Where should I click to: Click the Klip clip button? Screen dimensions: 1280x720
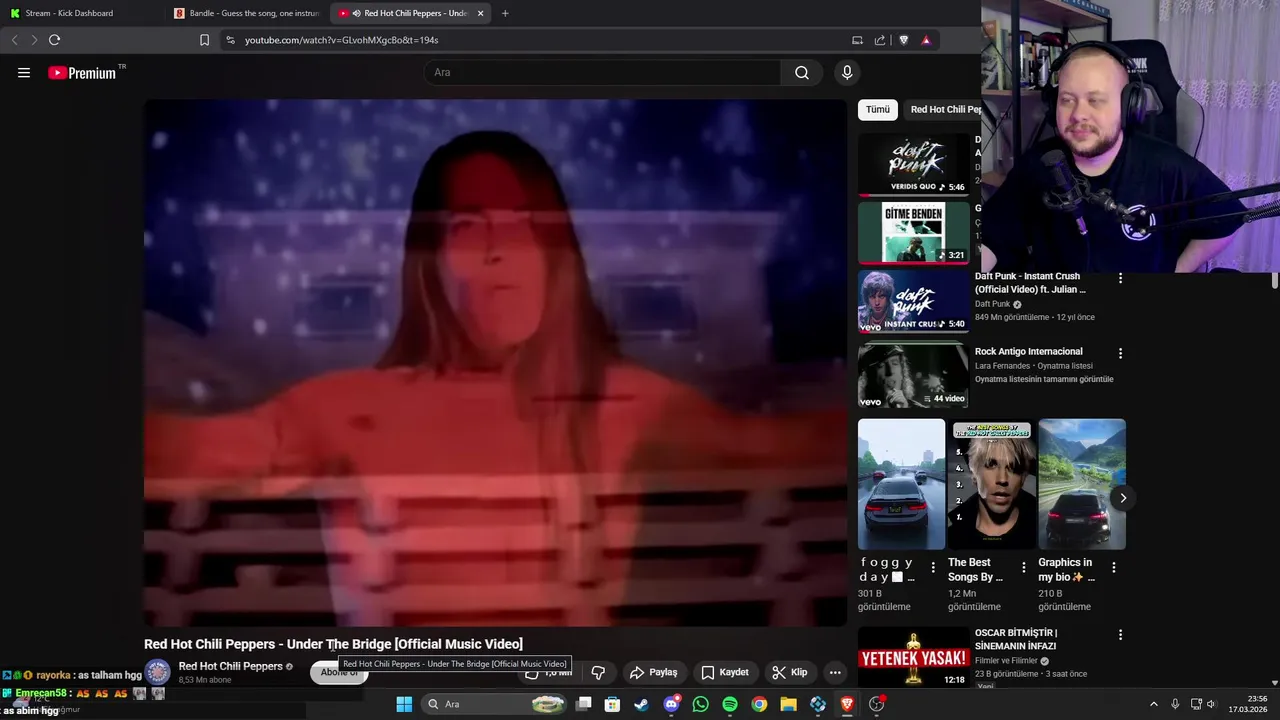click(x=790, y=672)
